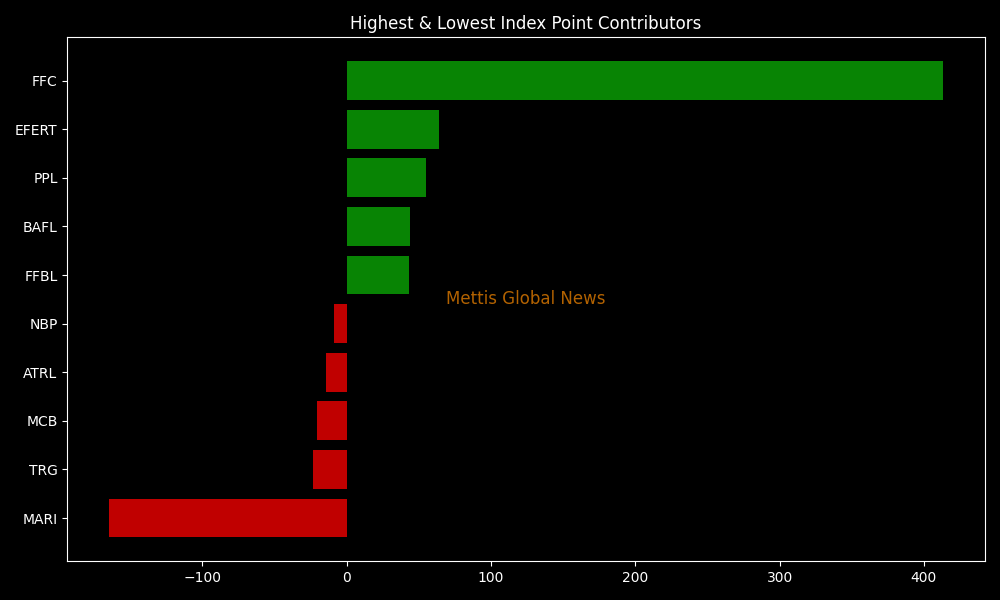Click the '400' x-axis tick label

tap(924, 578)
